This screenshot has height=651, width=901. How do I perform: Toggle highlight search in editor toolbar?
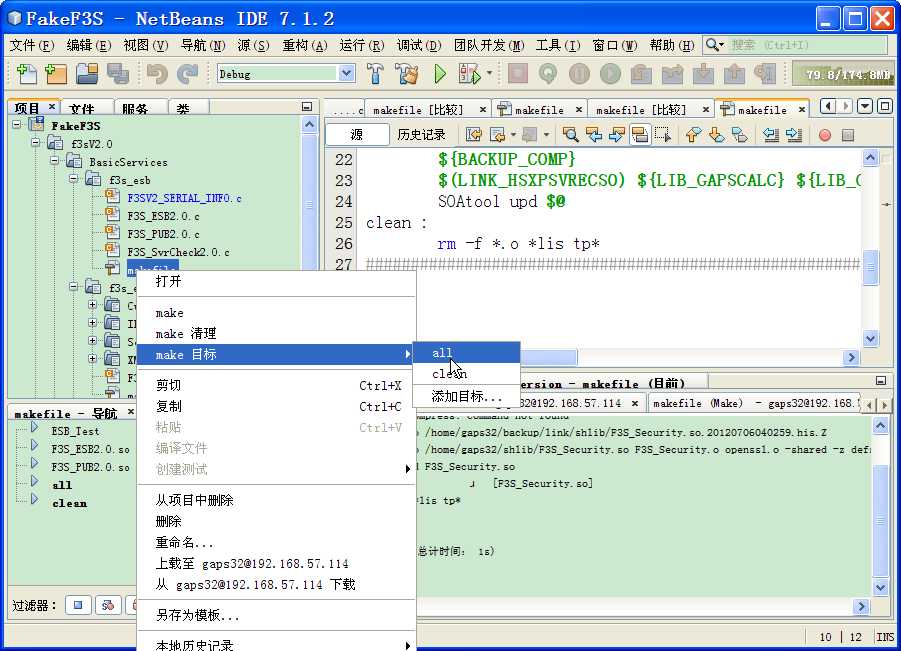[640, 135]
